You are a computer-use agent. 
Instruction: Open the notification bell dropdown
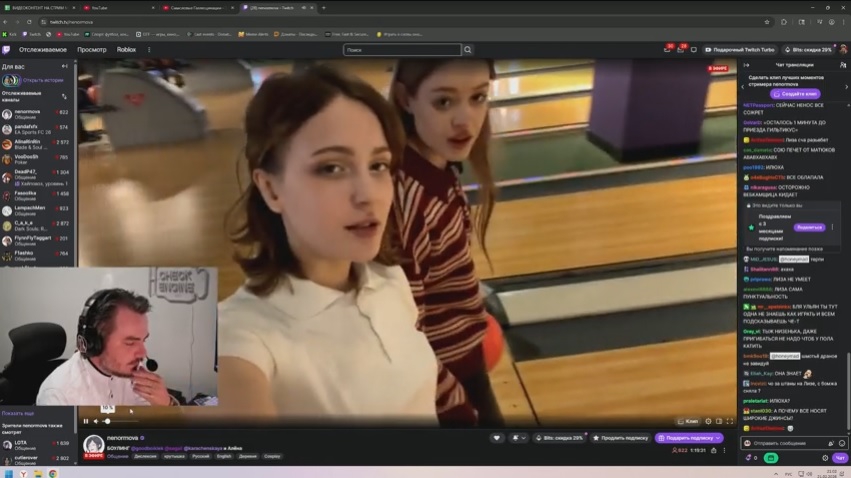[x=518, y=438]
